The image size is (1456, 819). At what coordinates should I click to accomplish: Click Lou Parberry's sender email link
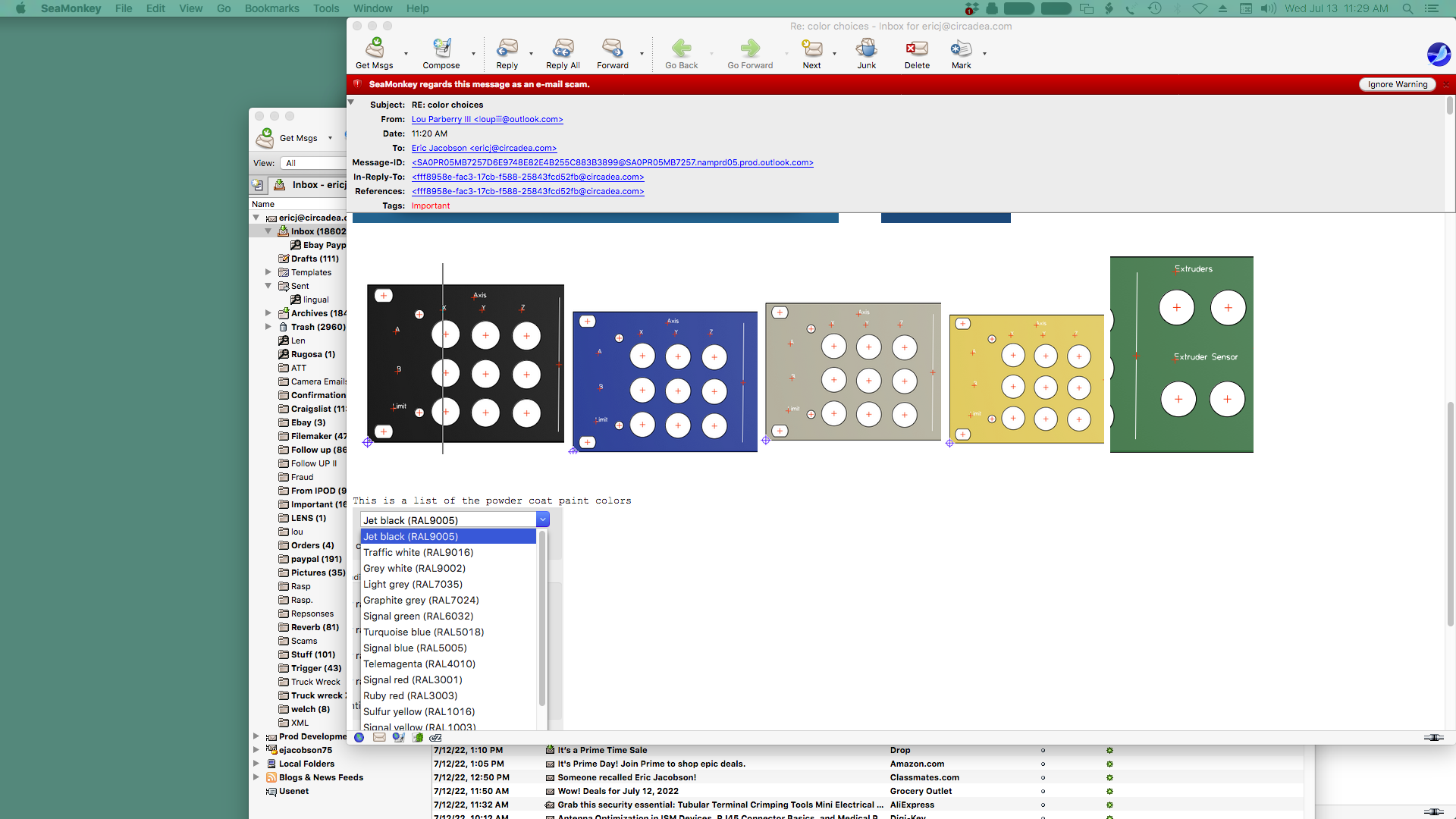(487, 119)
